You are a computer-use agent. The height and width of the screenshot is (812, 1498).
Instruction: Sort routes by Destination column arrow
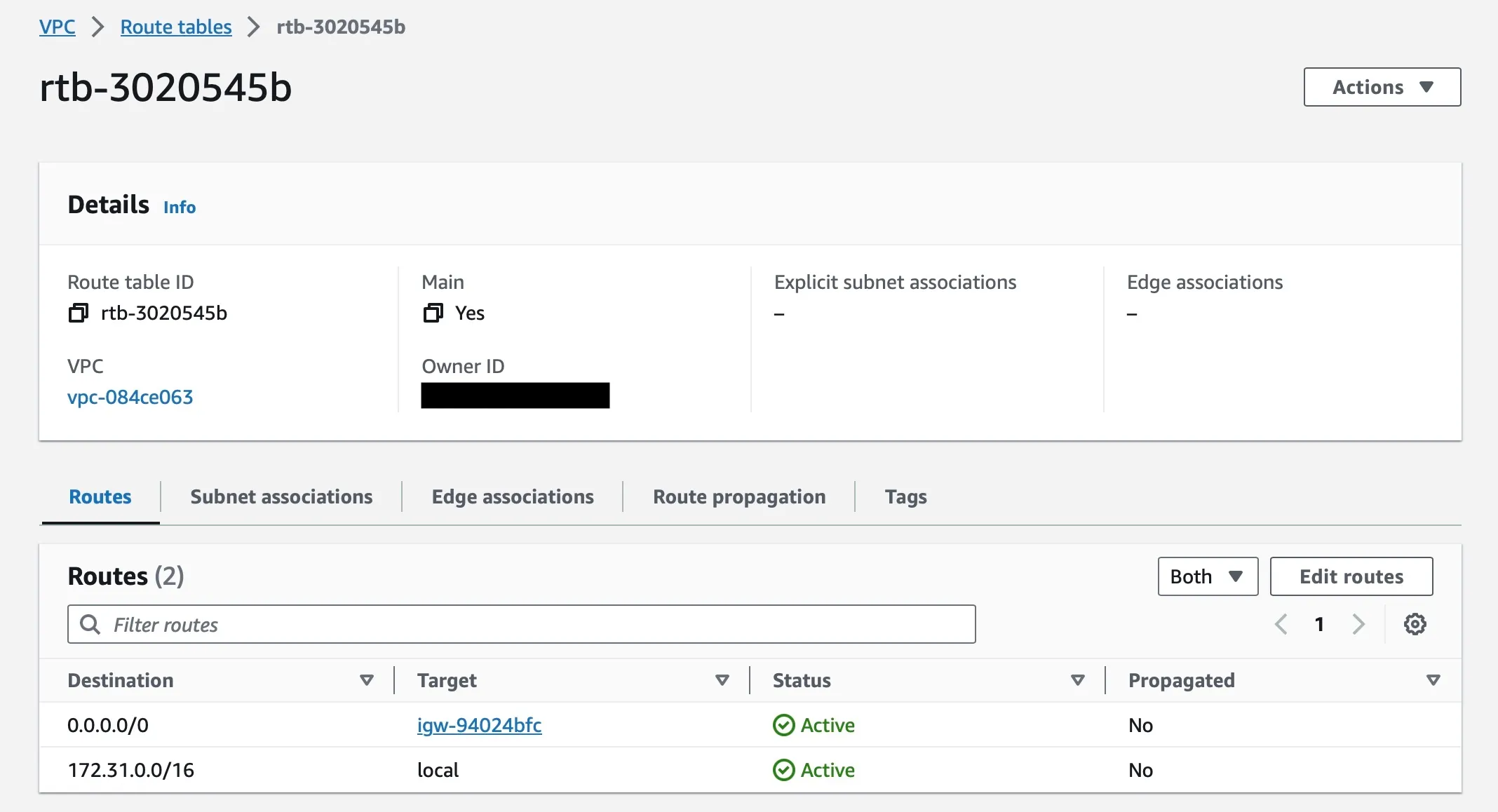pos(366,680)
